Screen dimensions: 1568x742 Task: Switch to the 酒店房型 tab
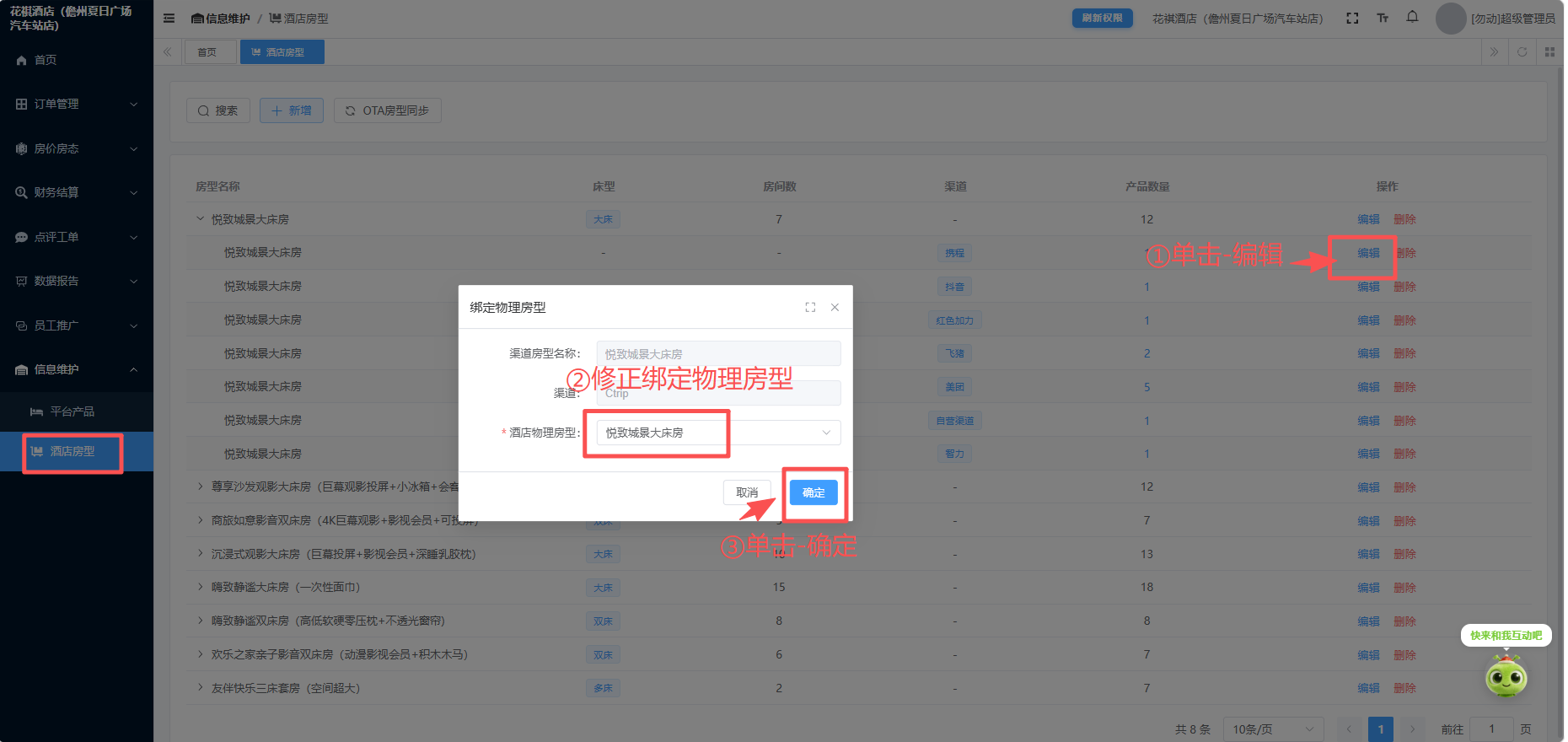(x=282, y=52)
